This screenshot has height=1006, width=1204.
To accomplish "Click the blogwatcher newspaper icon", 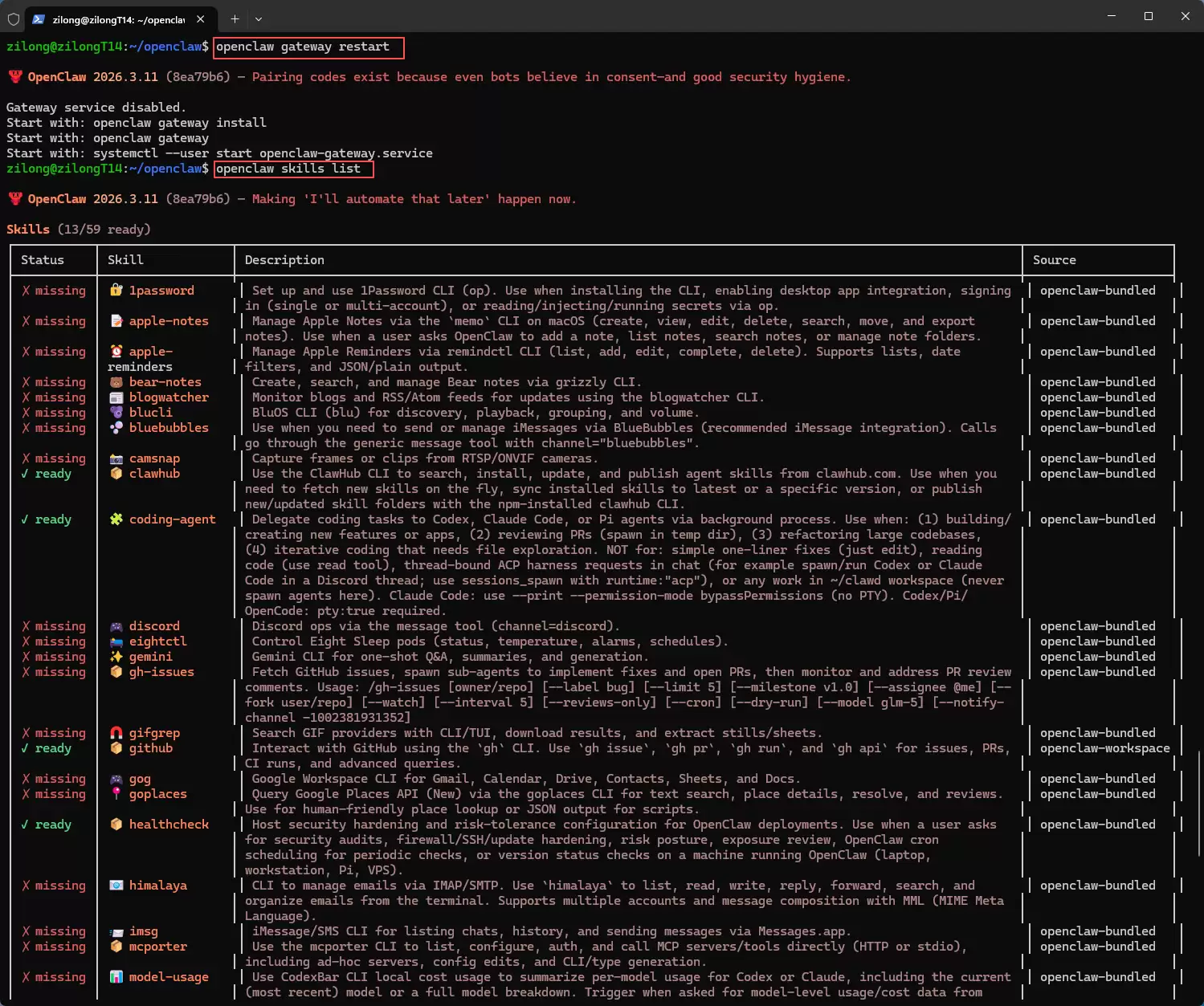I will [116, 397].
